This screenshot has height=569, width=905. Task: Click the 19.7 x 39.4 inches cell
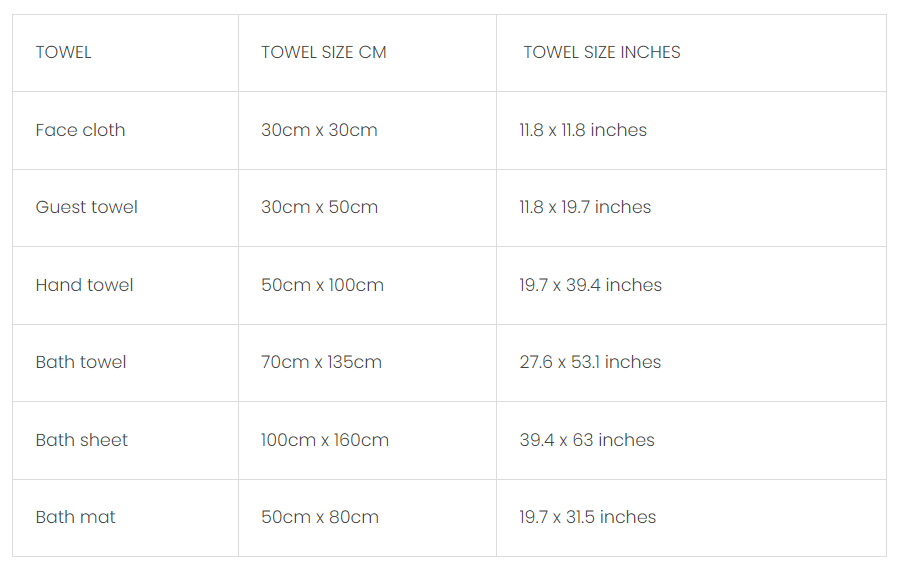691,285
